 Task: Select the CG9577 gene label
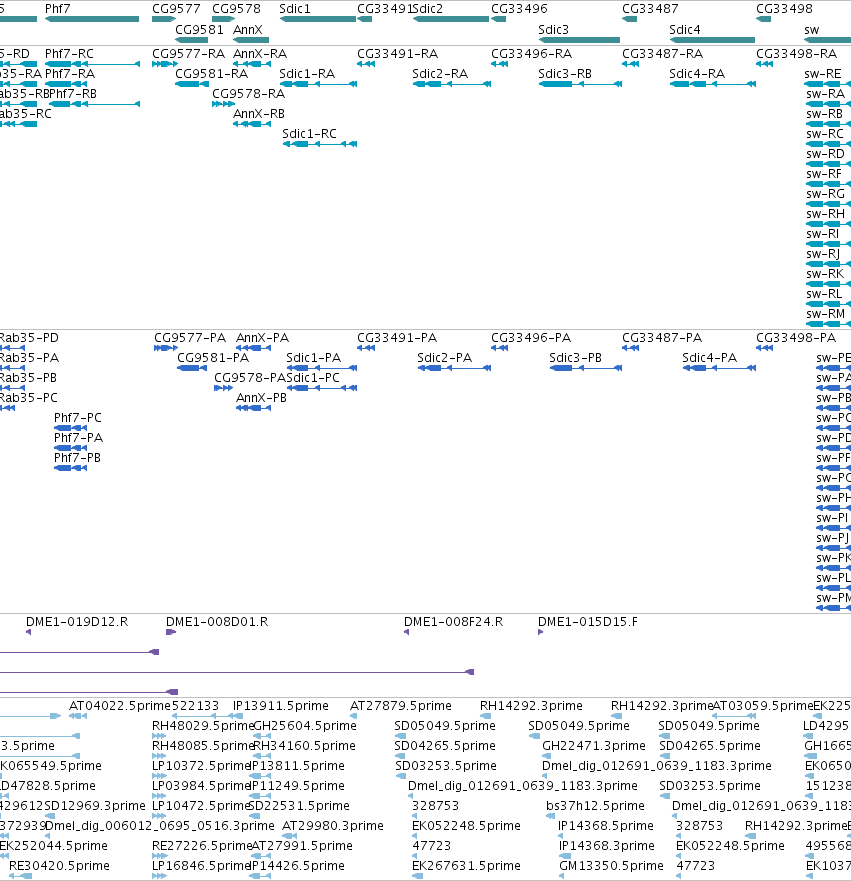coord(176,9)
